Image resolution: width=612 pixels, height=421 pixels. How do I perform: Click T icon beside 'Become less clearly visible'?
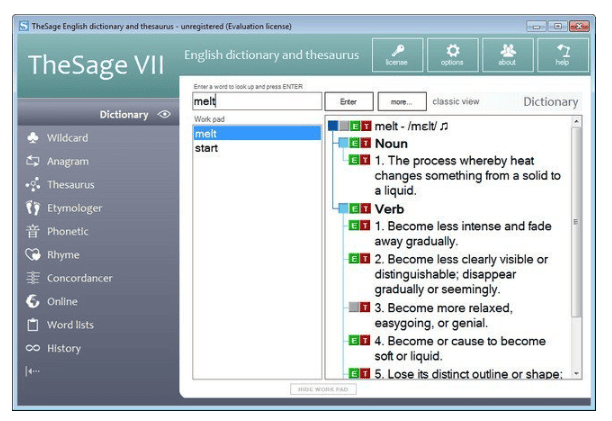coord(365,258)
